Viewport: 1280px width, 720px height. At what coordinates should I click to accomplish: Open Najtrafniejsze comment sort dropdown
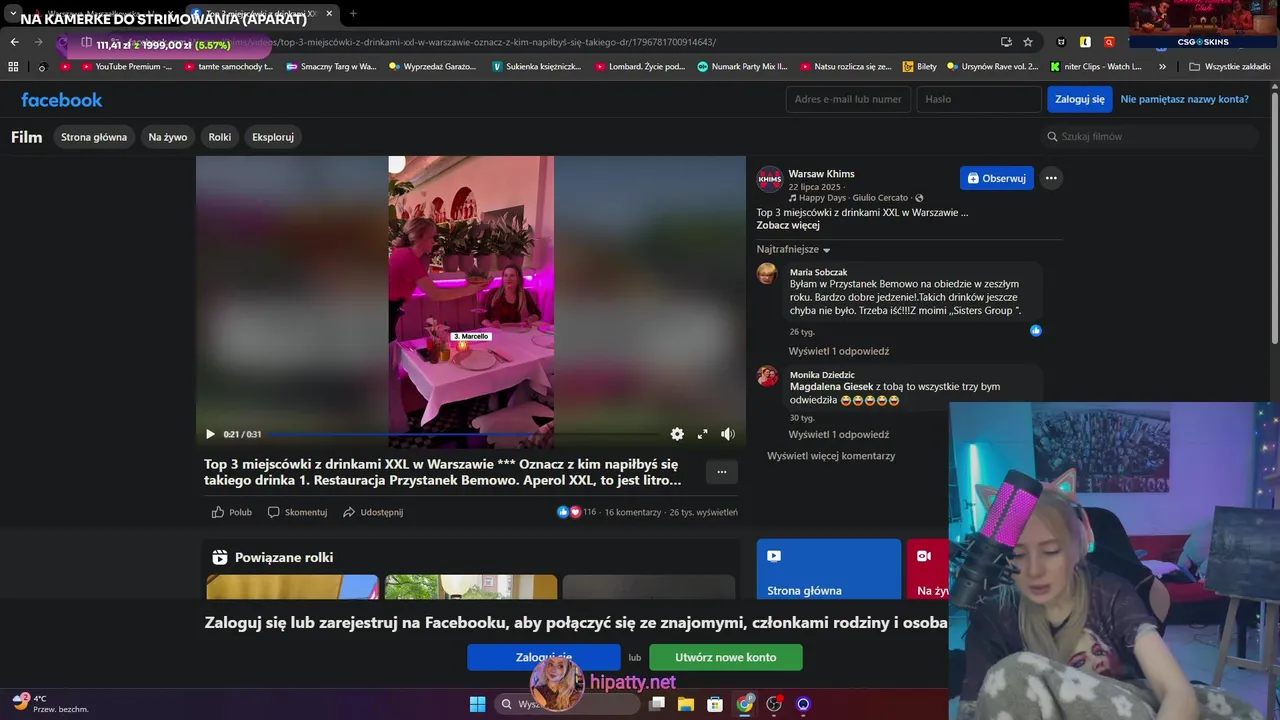pos(794,249)
